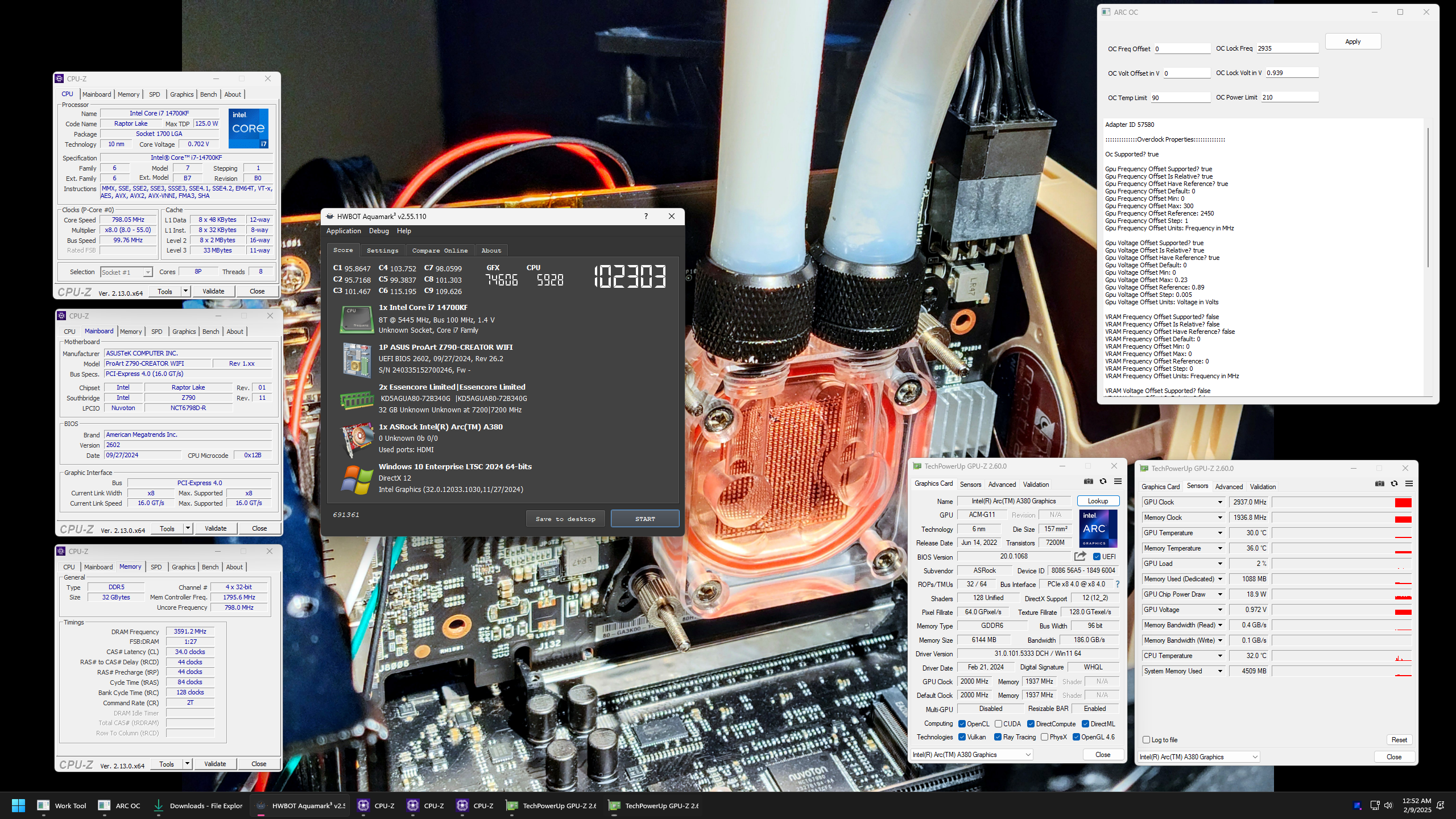Open network icon in system tray

click(1375, 805)
